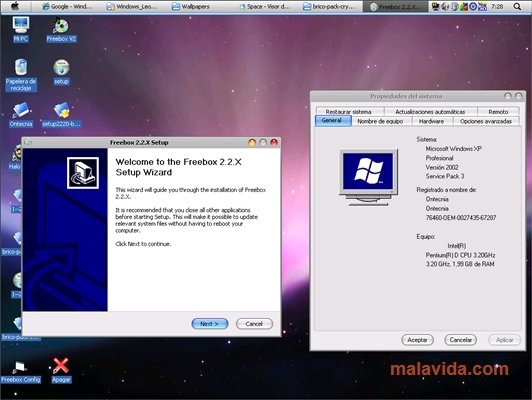The width and height of the screenshot is (532, 400).
Task: Open the Mi PC desktop icon
Action: pyautogui.click(x=21, y=29)
